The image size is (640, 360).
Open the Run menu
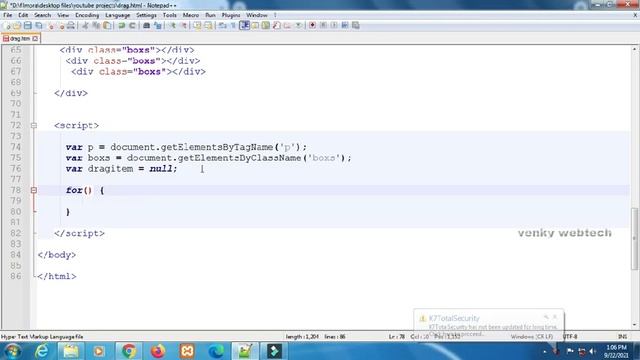pyautogui.click(x=210, y=15)
